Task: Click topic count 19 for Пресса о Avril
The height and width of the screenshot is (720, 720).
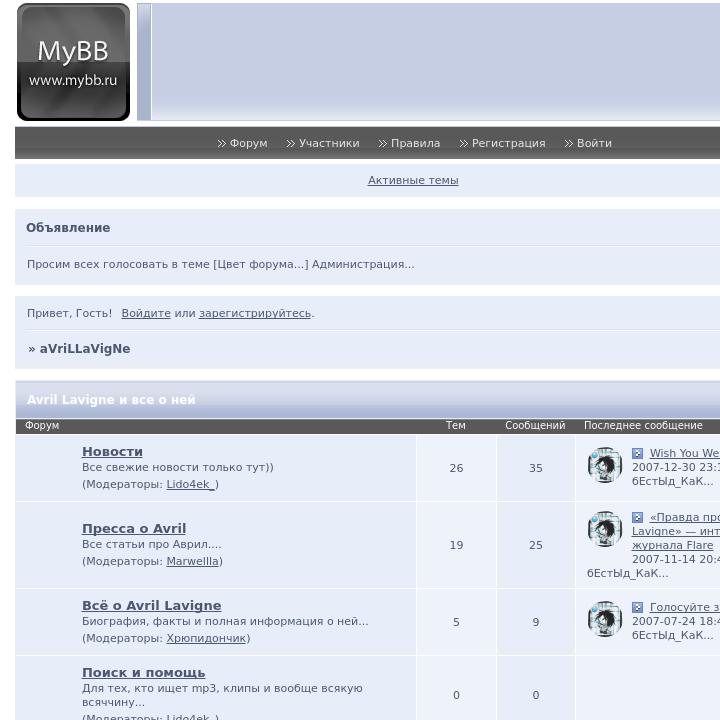Action: pyautogui.click(x=456, y=545)
